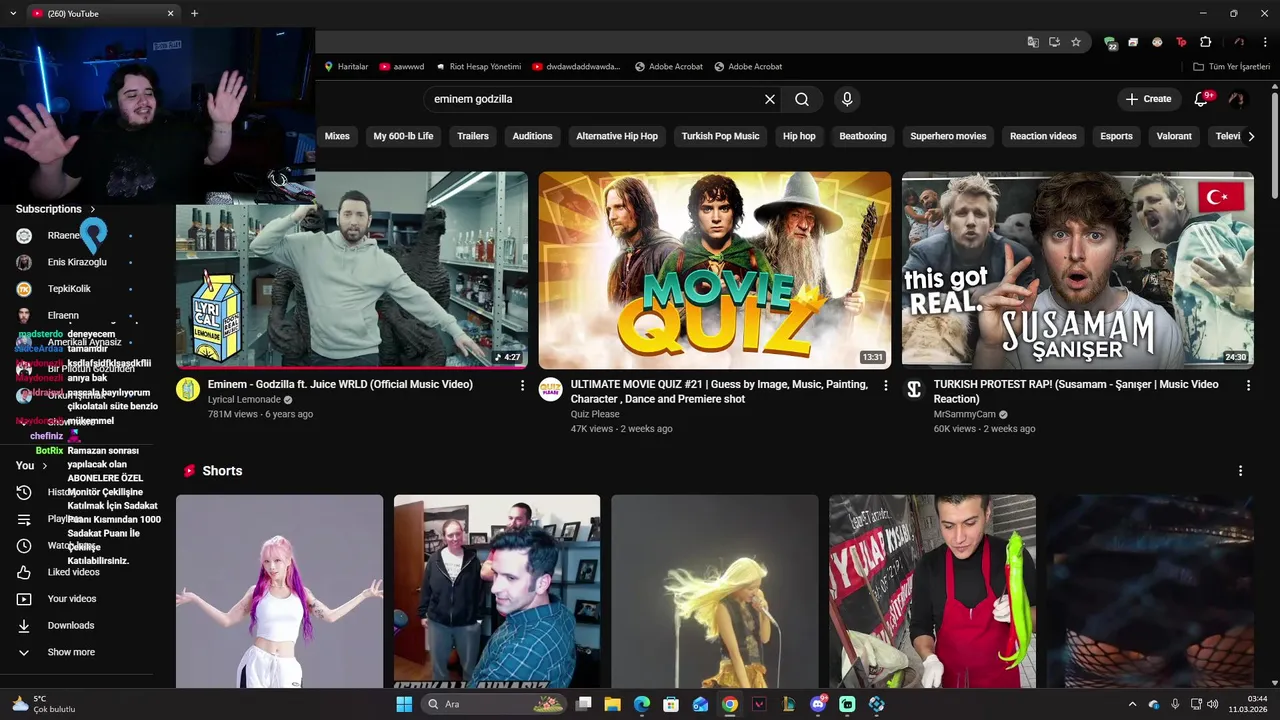Screen dimensions: 1280x720
Task: Select the Superhero movies chip
Action: coord(948,136)
